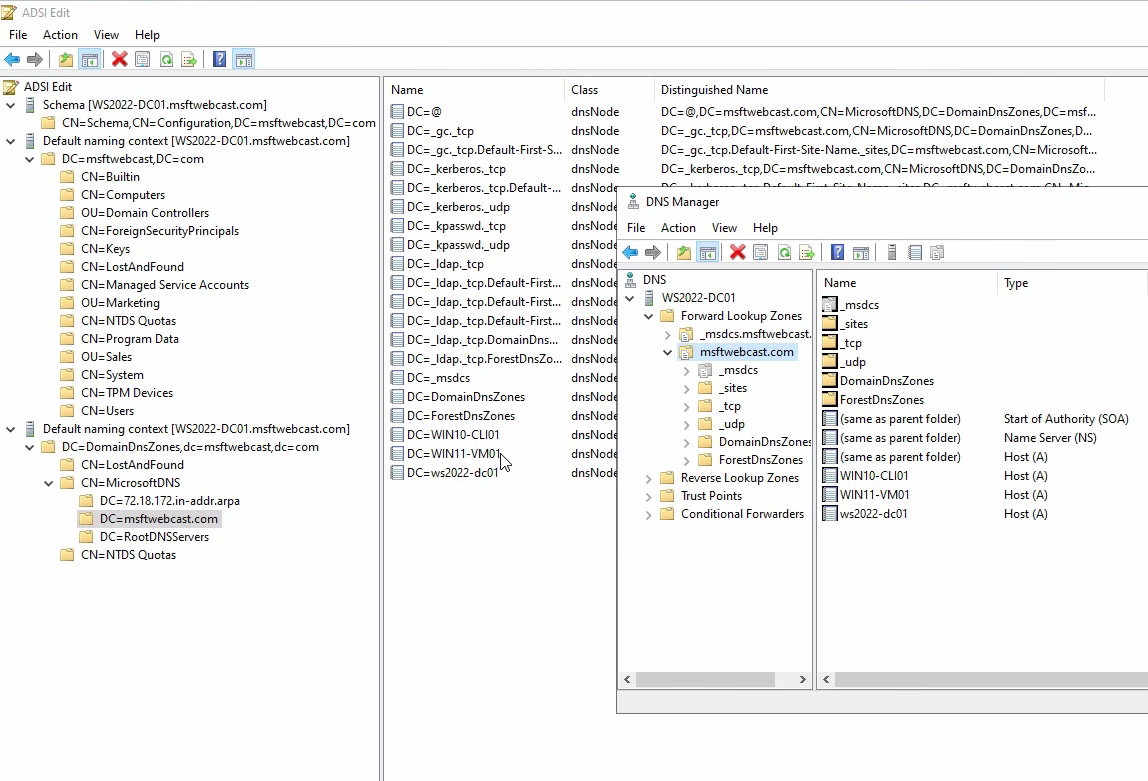Expand Reverse Lookup Zones in DNS Manager
Image resolution: width=1148 pixels, height=781 pixels.
tap(649, 478)
